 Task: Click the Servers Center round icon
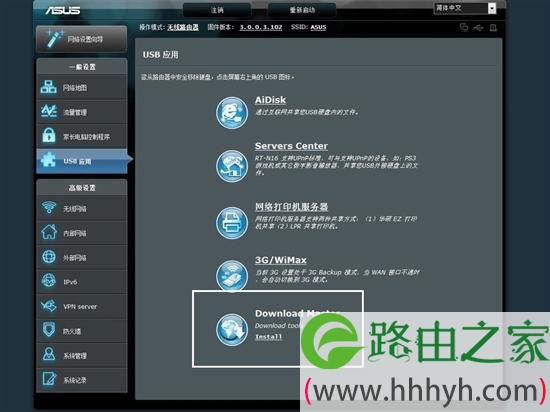pyautogui.click(x=232, y=166)
